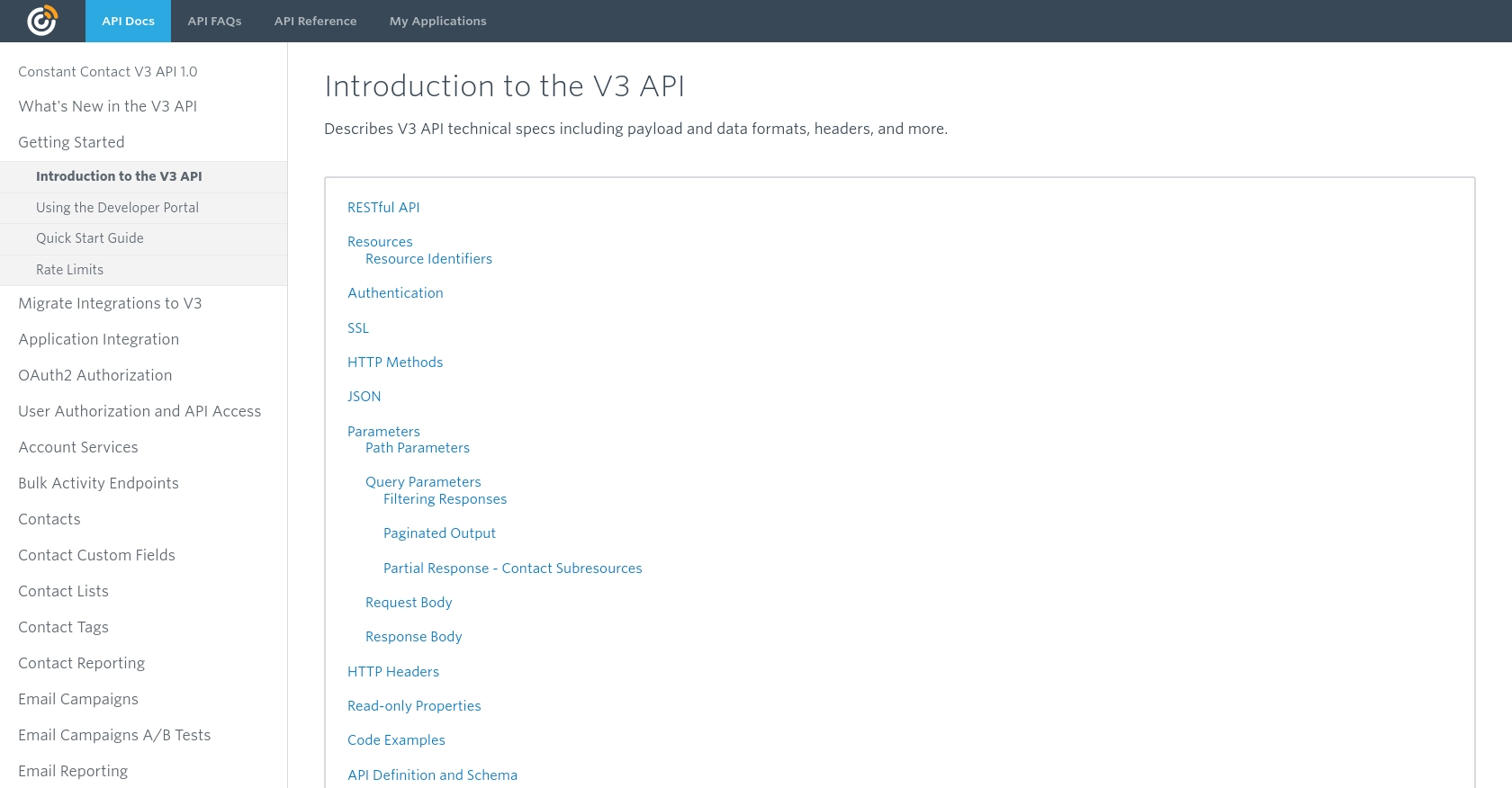Open Using the Developer Portal page

click(x=117, y=208)
